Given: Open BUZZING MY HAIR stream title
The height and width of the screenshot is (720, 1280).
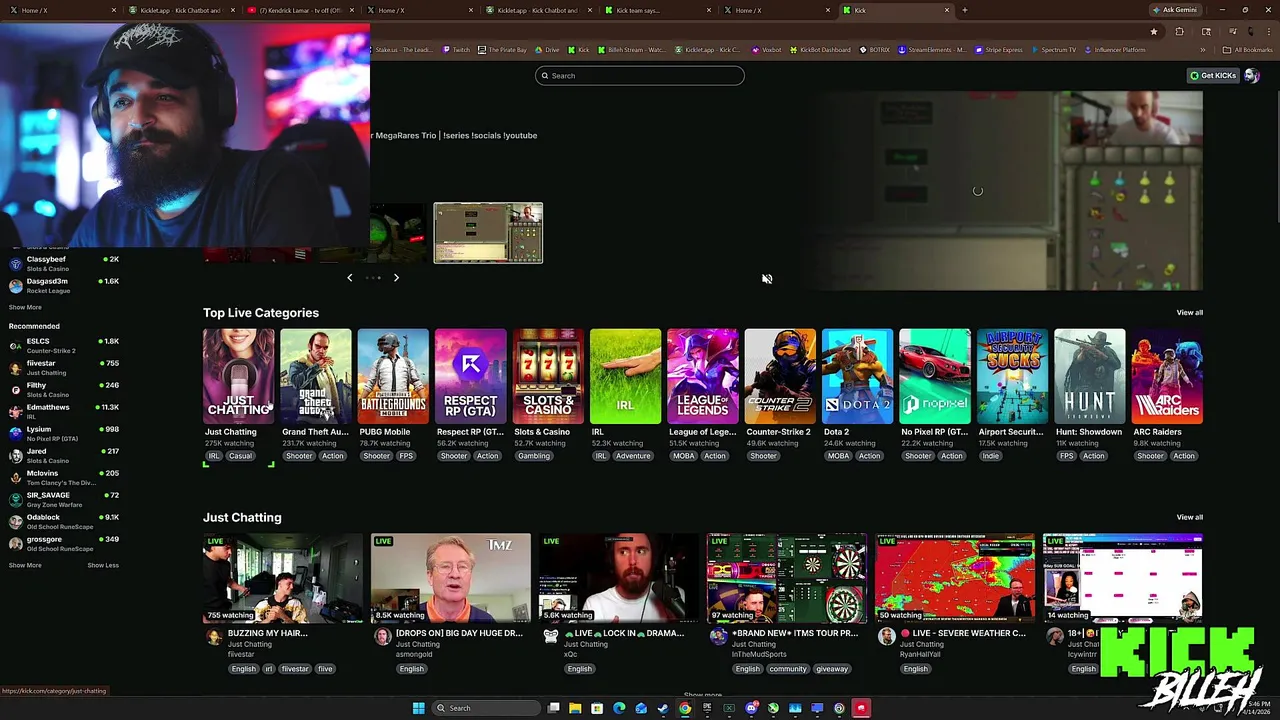Looking at the screenshot, I should pyautogui.click(x=267, y=633).
